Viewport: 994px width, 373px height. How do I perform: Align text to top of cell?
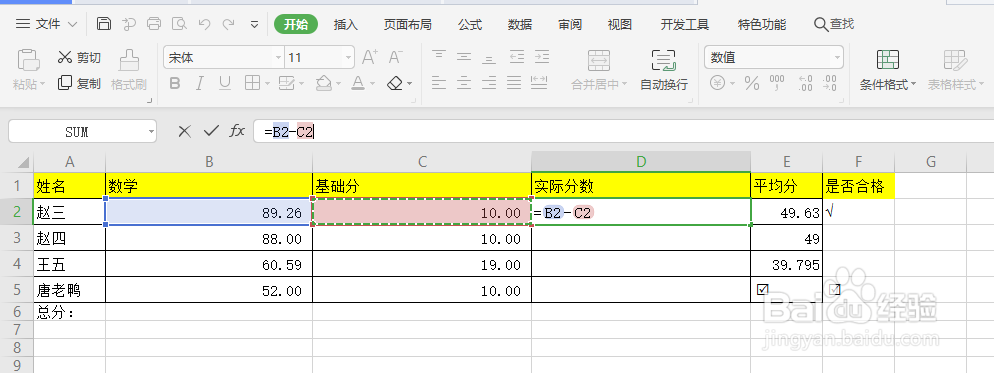click(439, 56)
